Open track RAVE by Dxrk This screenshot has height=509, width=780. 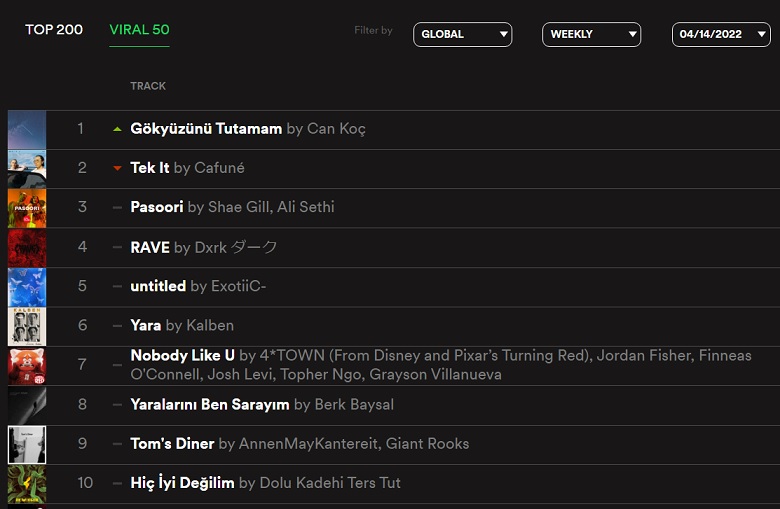(x=203, y=247)
